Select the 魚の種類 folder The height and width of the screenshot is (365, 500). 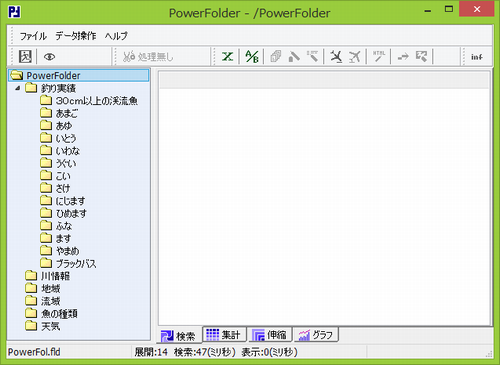[59, 313]
